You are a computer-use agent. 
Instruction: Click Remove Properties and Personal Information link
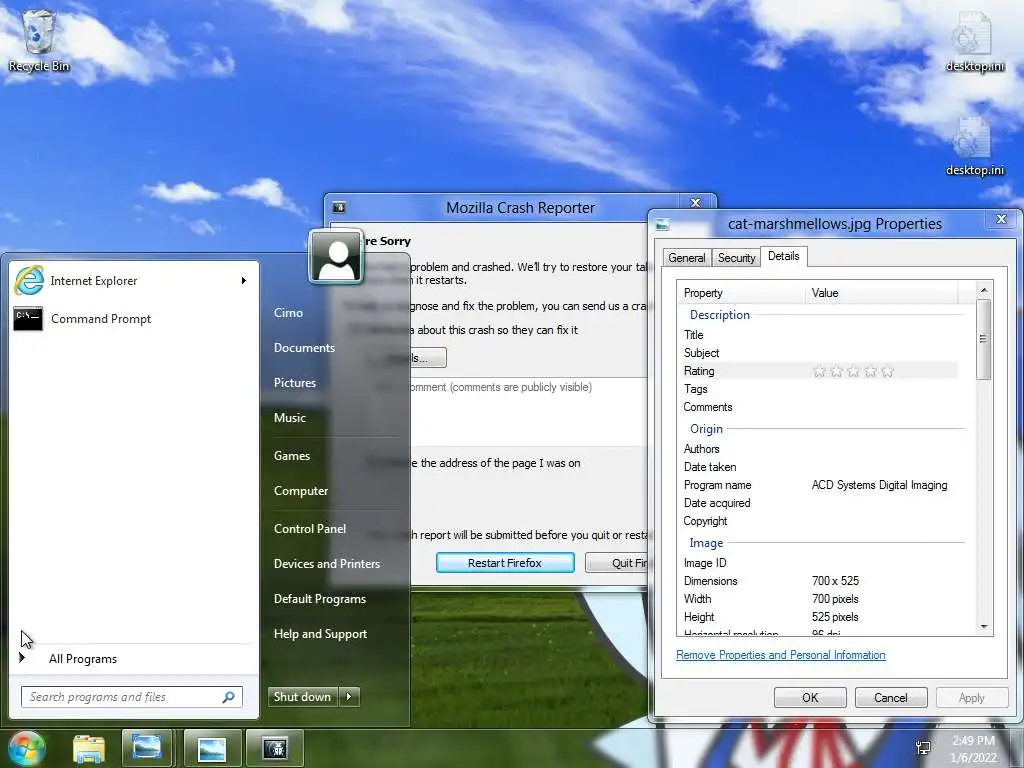click(x=780, y=654)
